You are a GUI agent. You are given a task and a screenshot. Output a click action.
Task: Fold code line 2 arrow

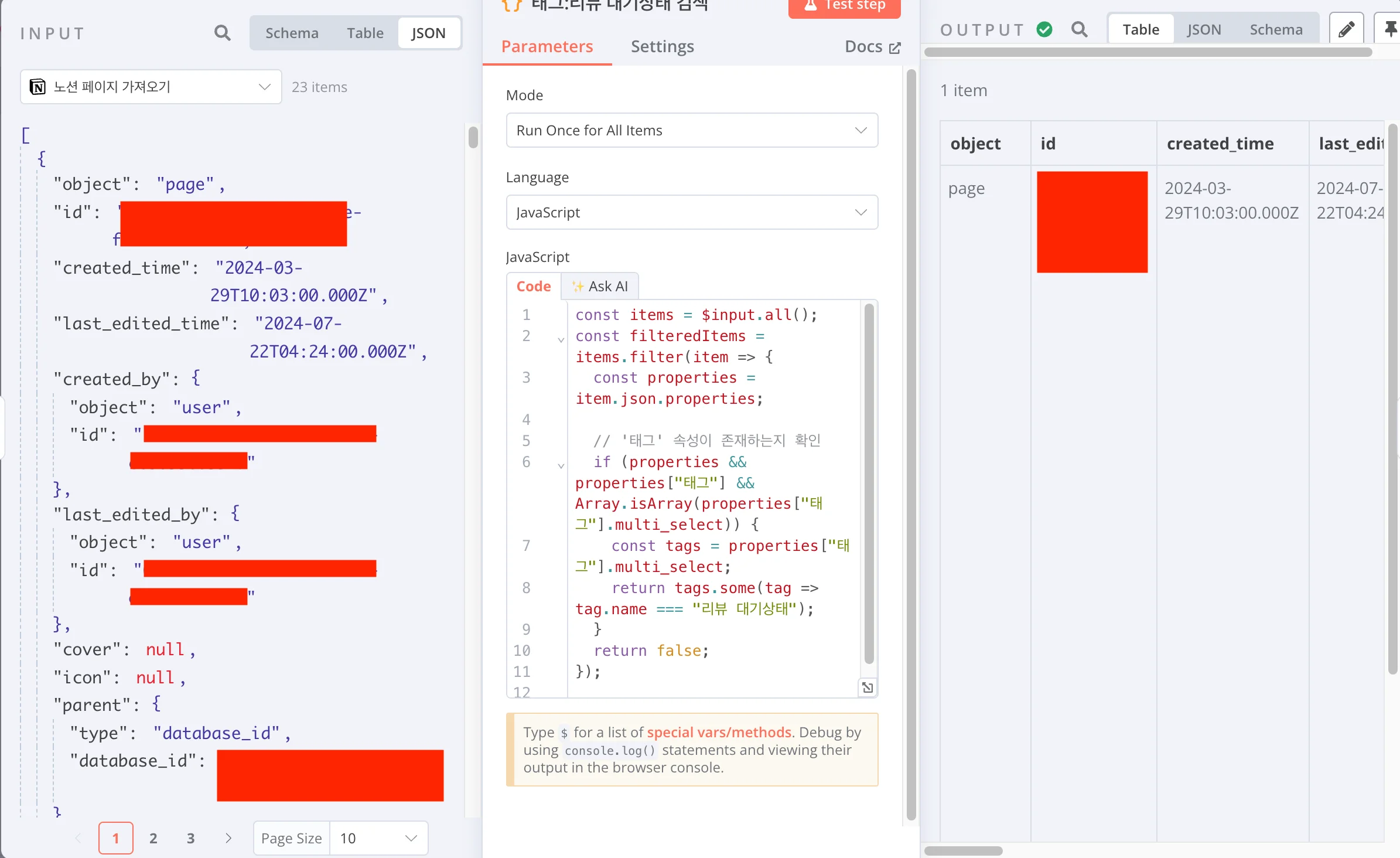[x=561, y=340]
